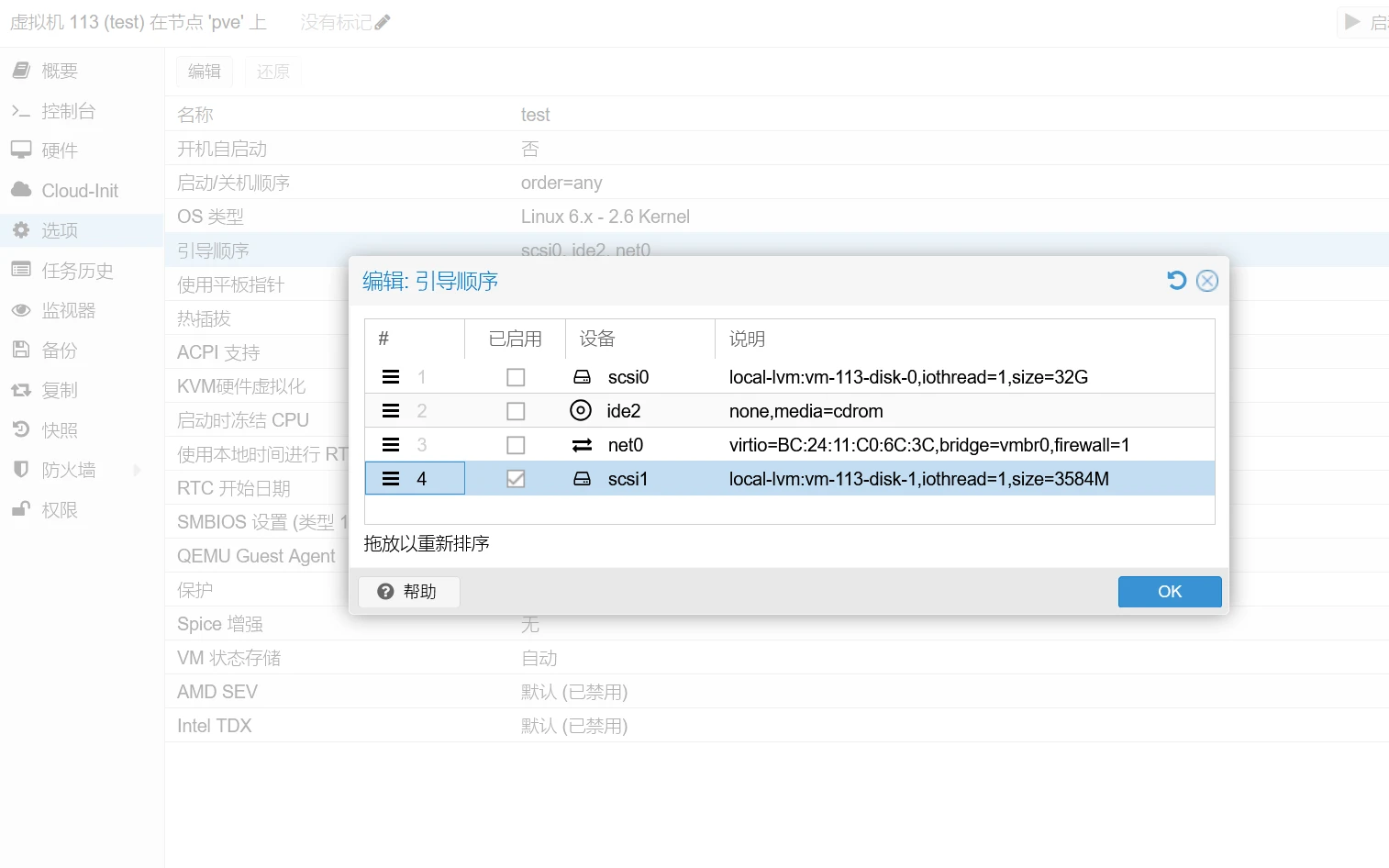Open the 备份 backup section
Viewport: 1389px width, 868px height.
[x=81, y=351]
